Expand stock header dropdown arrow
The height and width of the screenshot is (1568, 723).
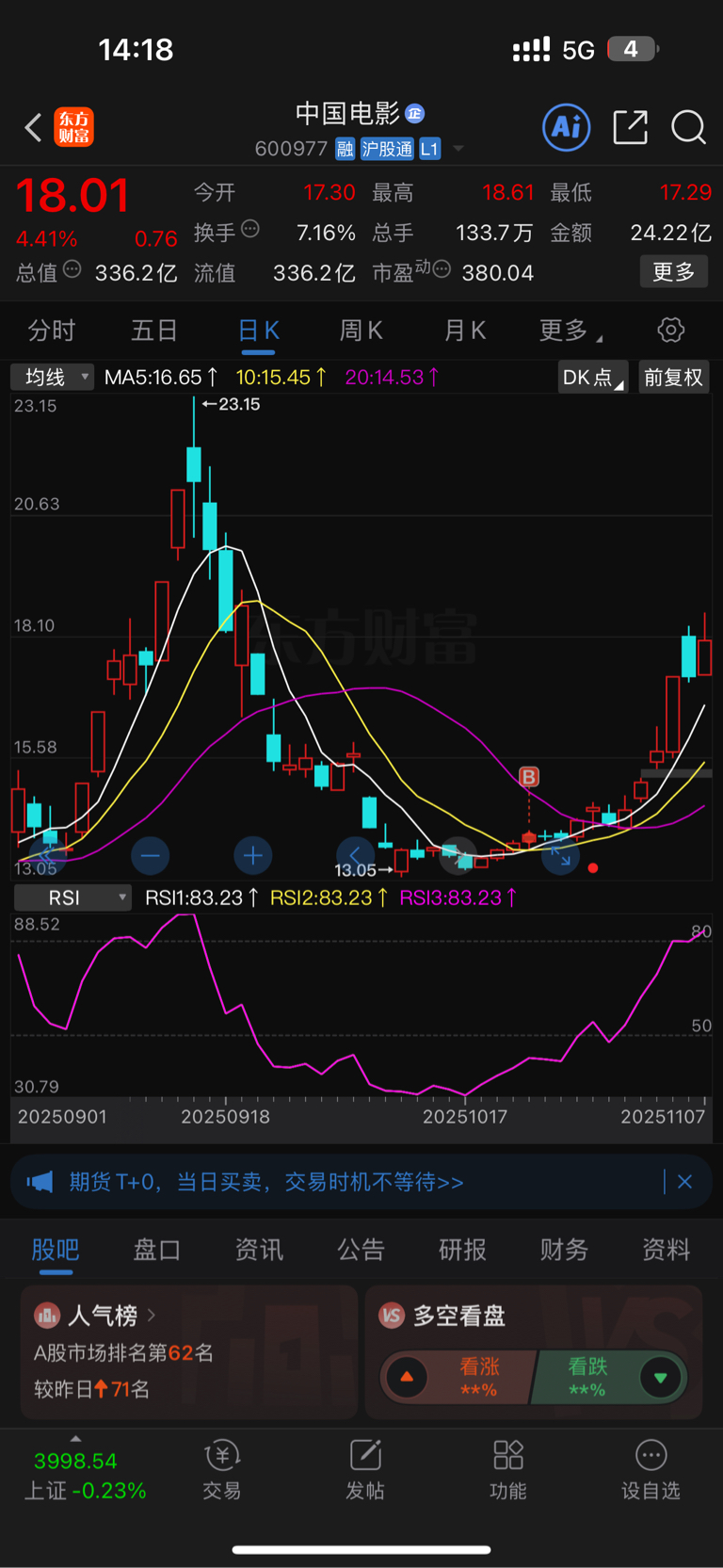pyautogui.click(x=458, y=149)
